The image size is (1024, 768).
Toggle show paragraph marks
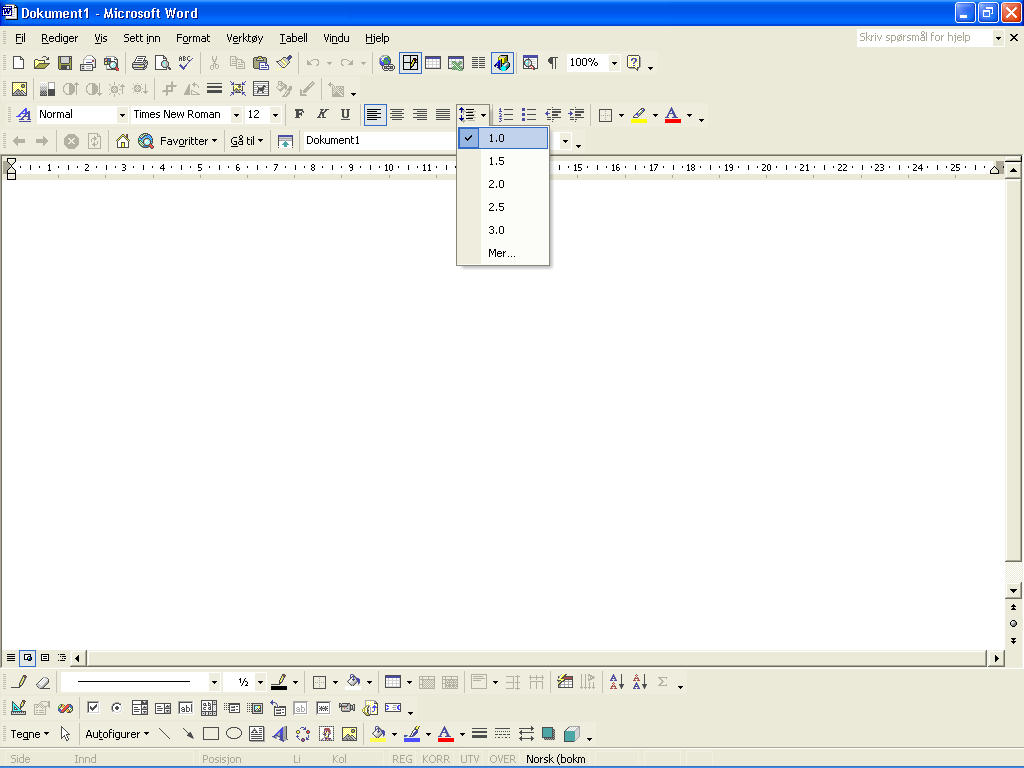553,63
